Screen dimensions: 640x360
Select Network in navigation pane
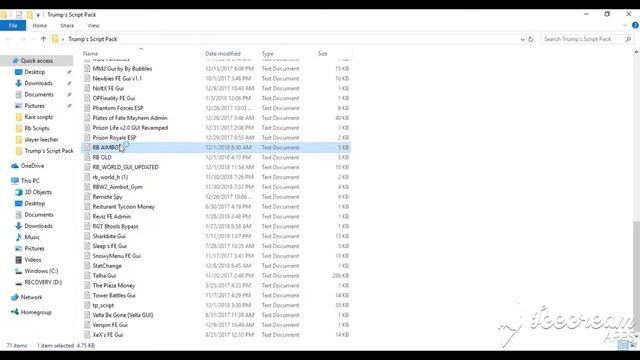point(31,298)
